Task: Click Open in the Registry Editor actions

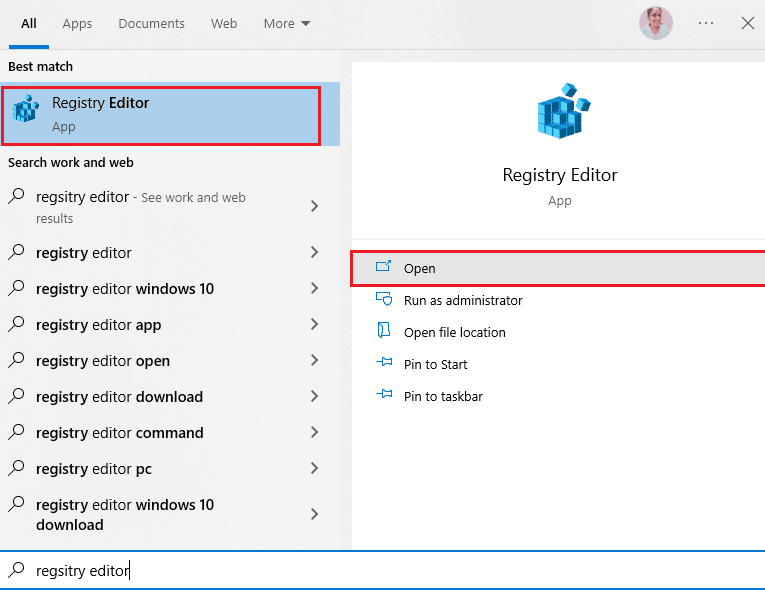Action: pyautogui.click(x=420, y=268)
